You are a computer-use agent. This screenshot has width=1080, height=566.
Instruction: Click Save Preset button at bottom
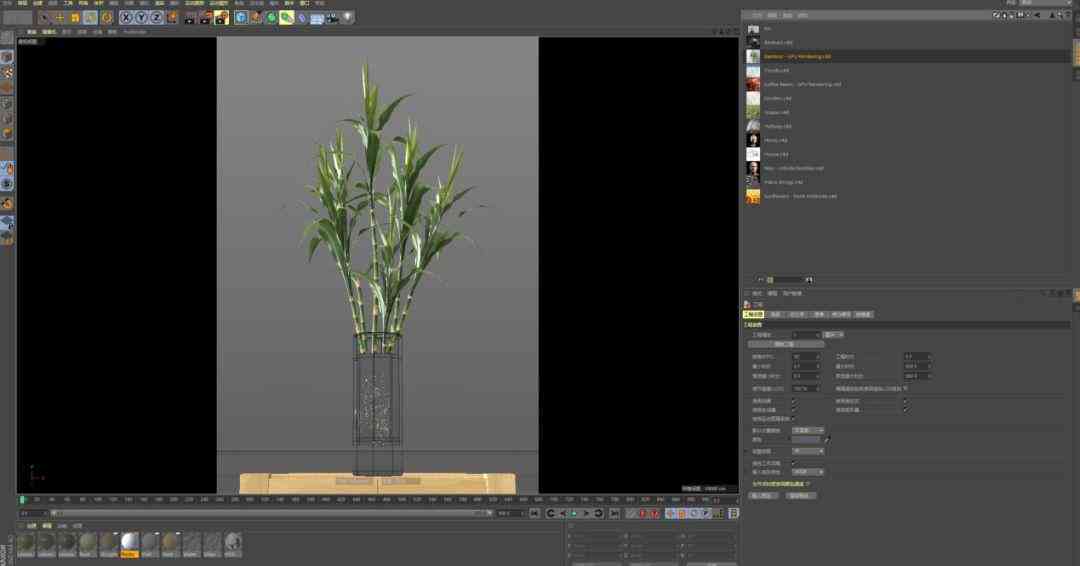point(799,496)
